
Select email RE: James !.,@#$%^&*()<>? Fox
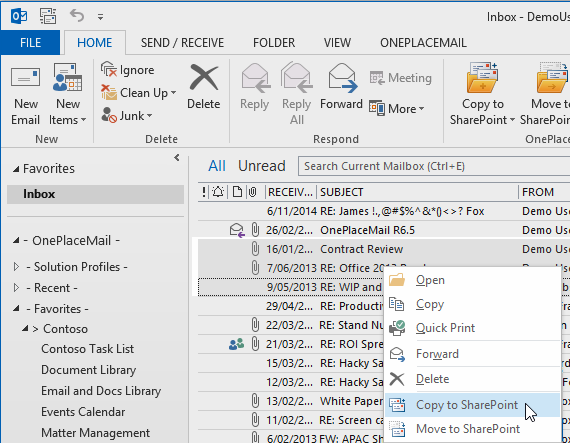click(384, 211)
